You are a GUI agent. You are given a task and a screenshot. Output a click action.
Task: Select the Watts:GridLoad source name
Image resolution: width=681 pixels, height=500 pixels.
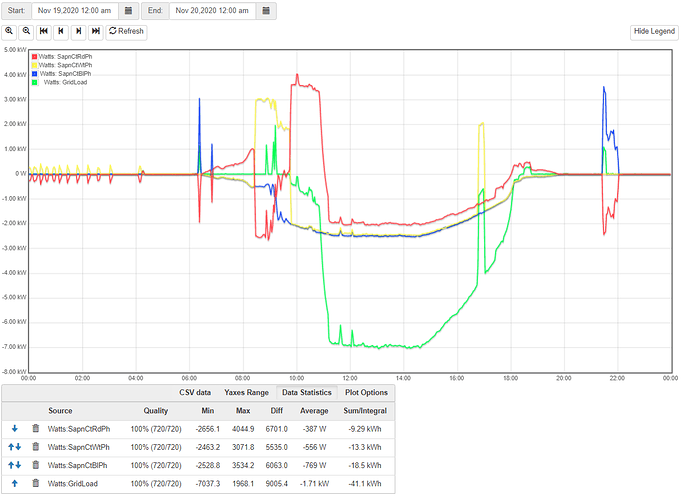point(73,484)
